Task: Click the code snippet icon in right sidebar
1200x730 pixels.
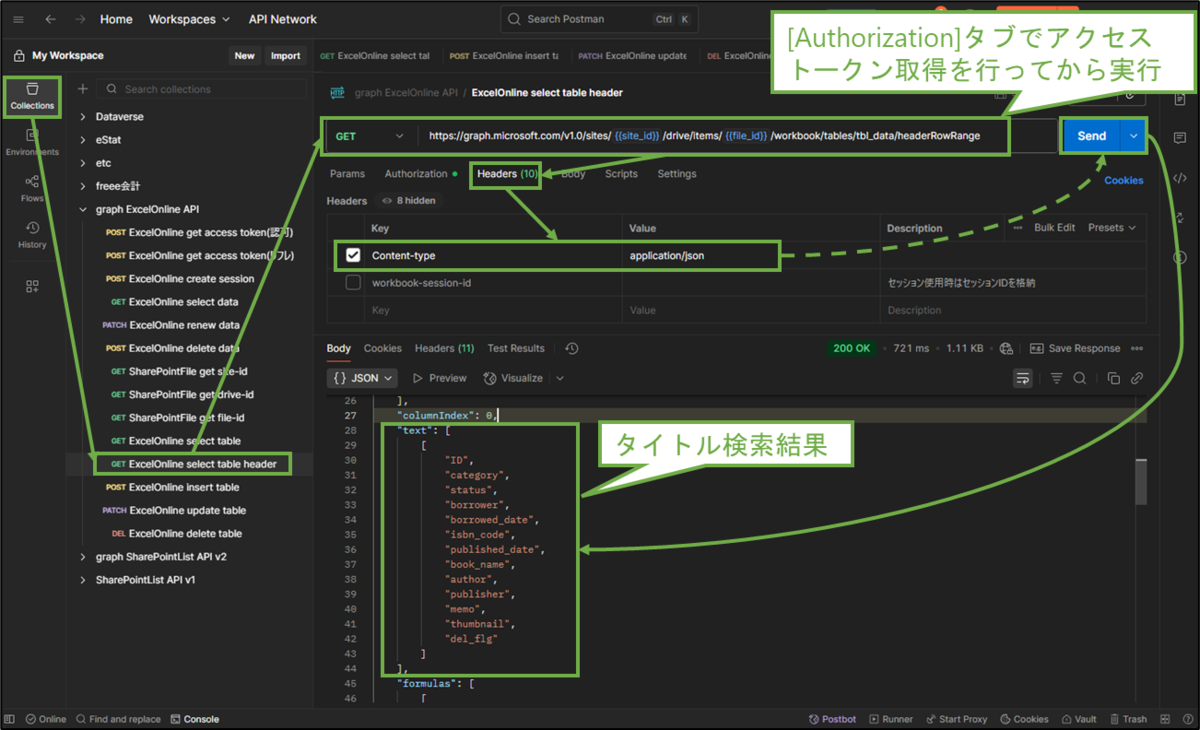Action: click(x=1180, y=178)
